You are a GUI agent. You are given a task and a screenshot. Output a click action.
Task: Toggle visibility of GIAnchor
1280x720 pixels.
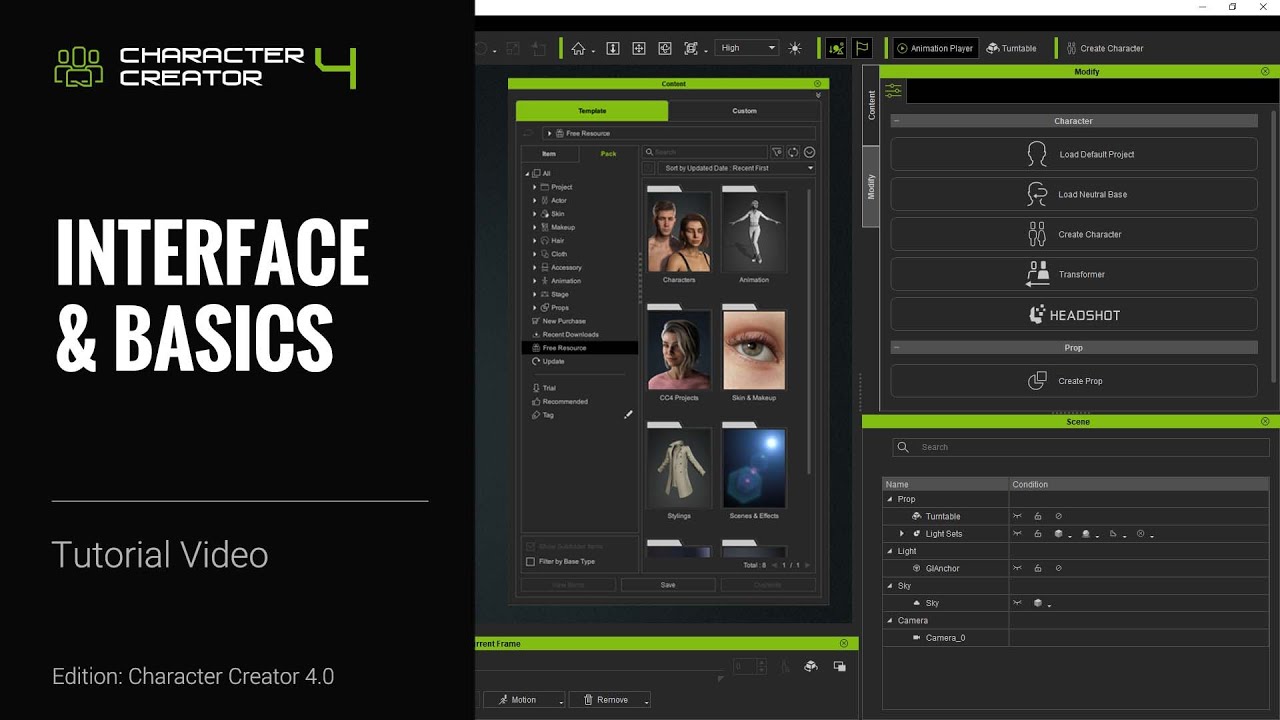point(1018,568)
